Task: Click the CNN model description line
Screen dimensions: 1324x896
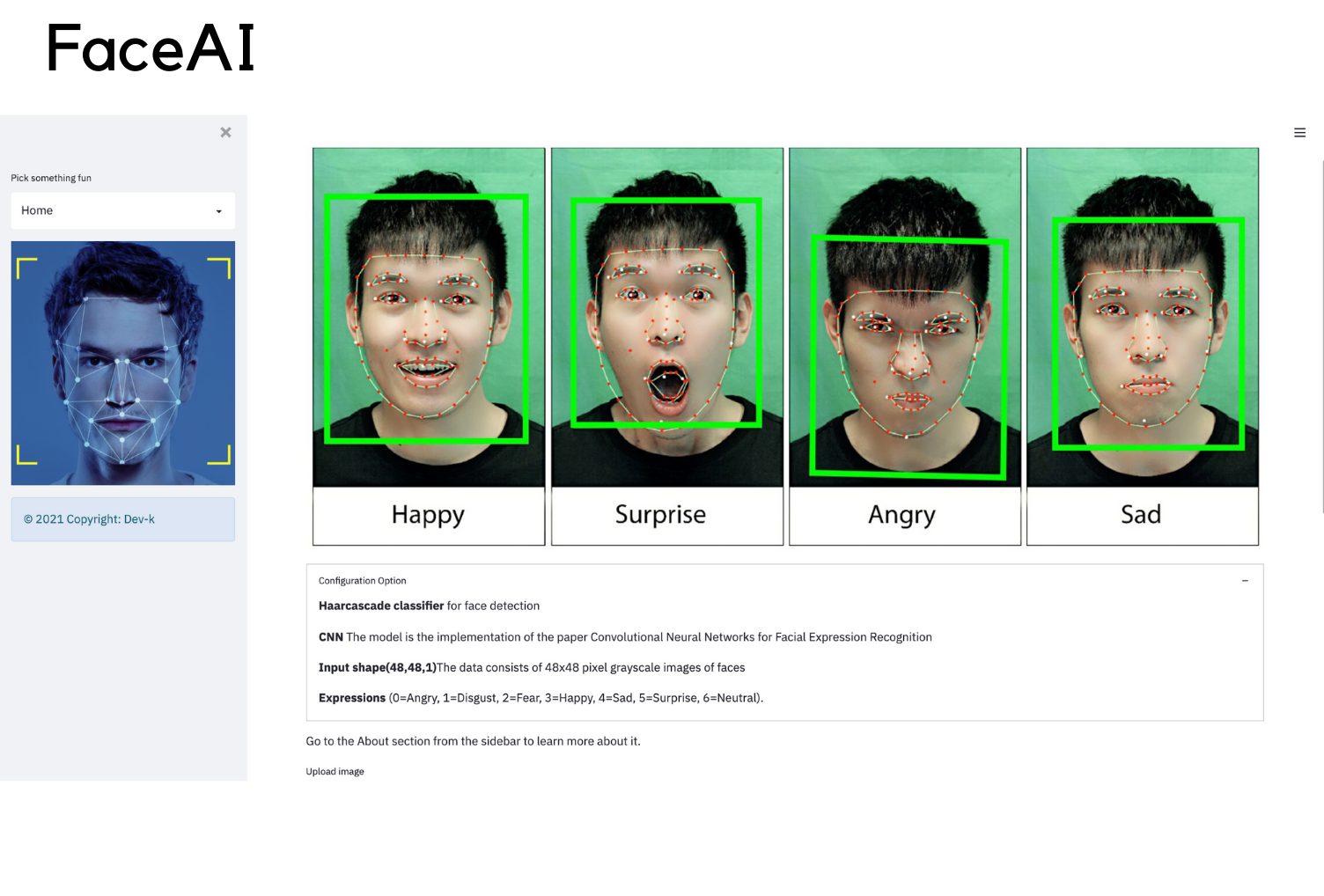Action: pos(625,637)
